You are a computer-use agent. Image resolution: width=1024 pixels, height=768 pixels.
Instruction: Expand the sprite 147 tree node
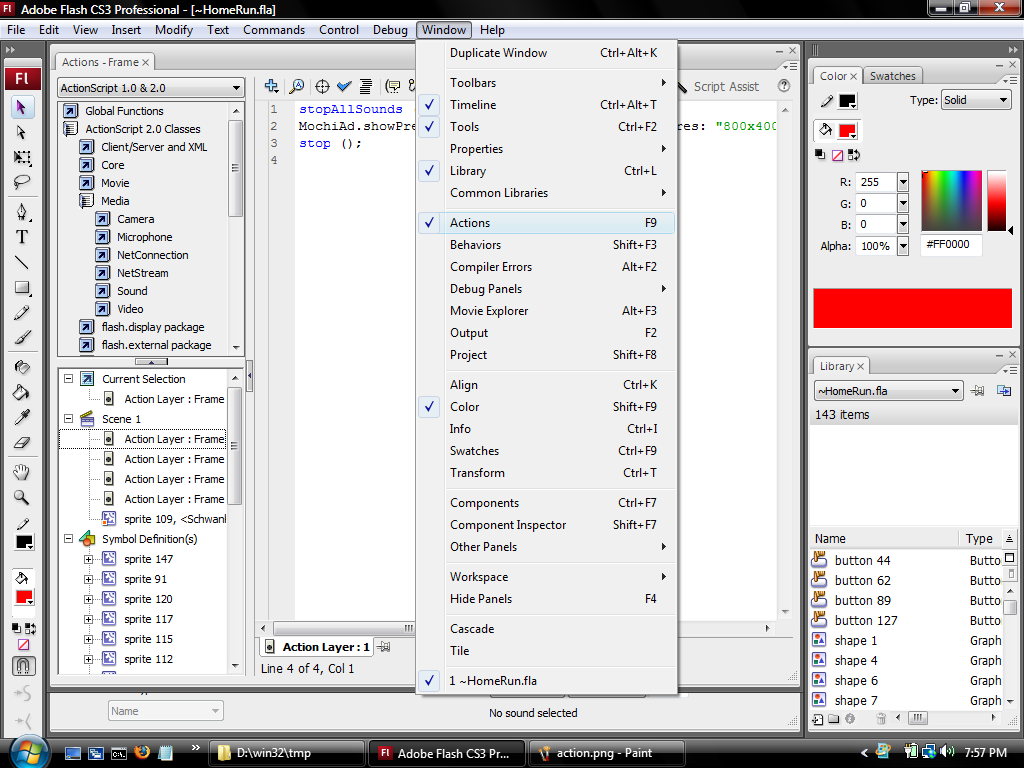(88, 559)
